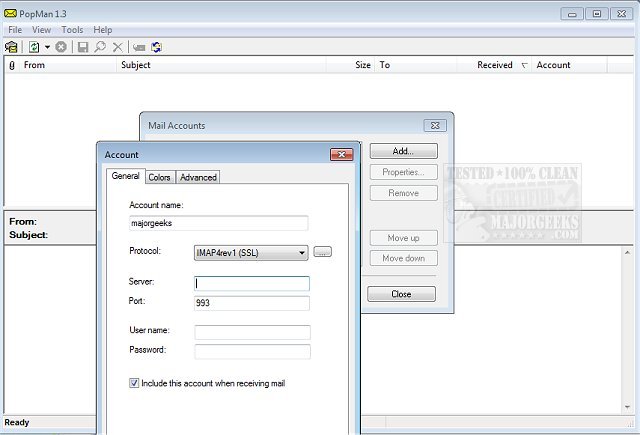Click the magnifier preview toolbar icon
Screen dimensions: 640x435
coord(100,47)
